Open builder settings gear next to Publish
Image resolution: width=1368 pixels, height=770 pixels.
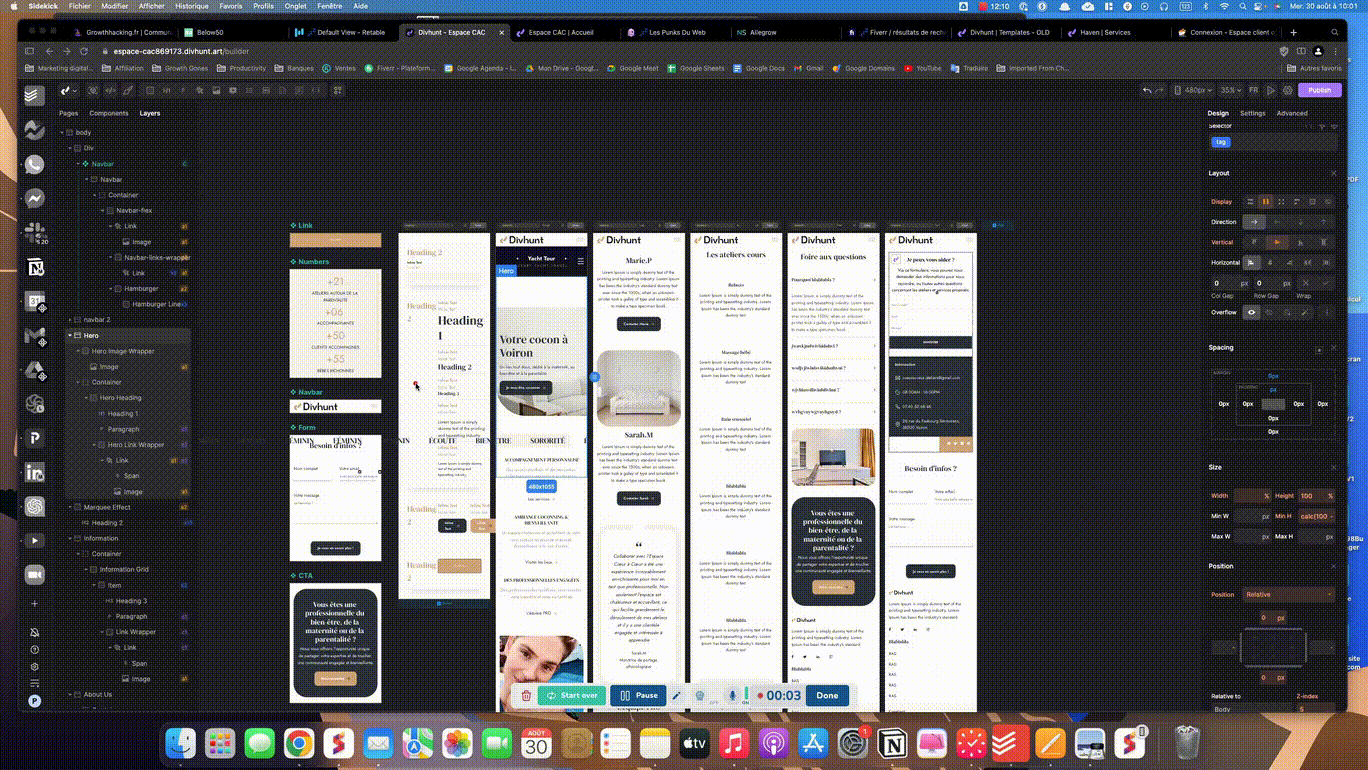(x=1287, y=90)
